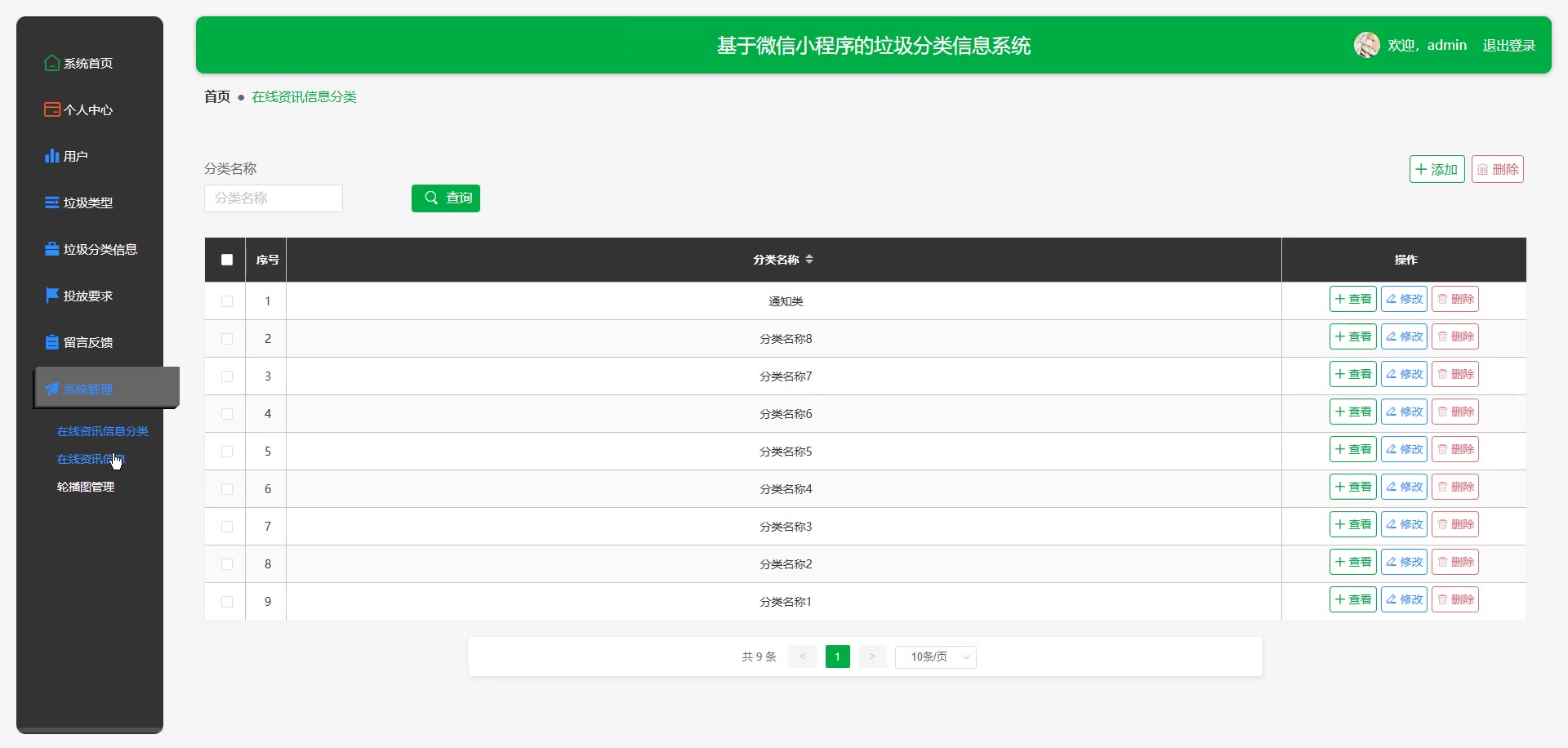View details of 通知类 with 查看
This screenshot has height=748, width=1568.
1353,299
